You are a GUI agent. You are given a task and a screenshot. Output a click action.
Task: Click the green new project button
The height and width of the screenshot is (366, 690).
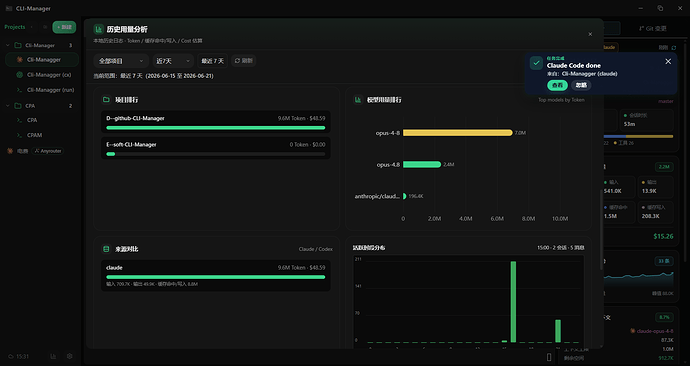click(x=64, y=27)
